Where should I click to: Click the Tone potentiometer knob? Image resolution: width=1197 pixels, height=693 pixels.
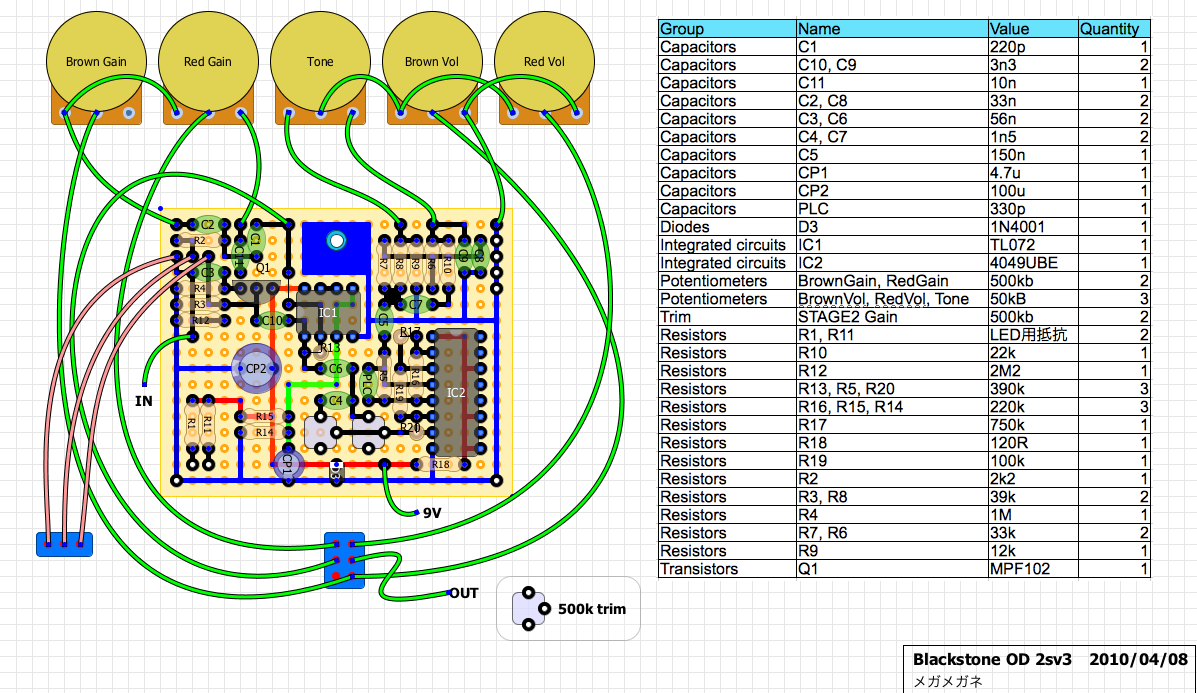tap(320, 63)
